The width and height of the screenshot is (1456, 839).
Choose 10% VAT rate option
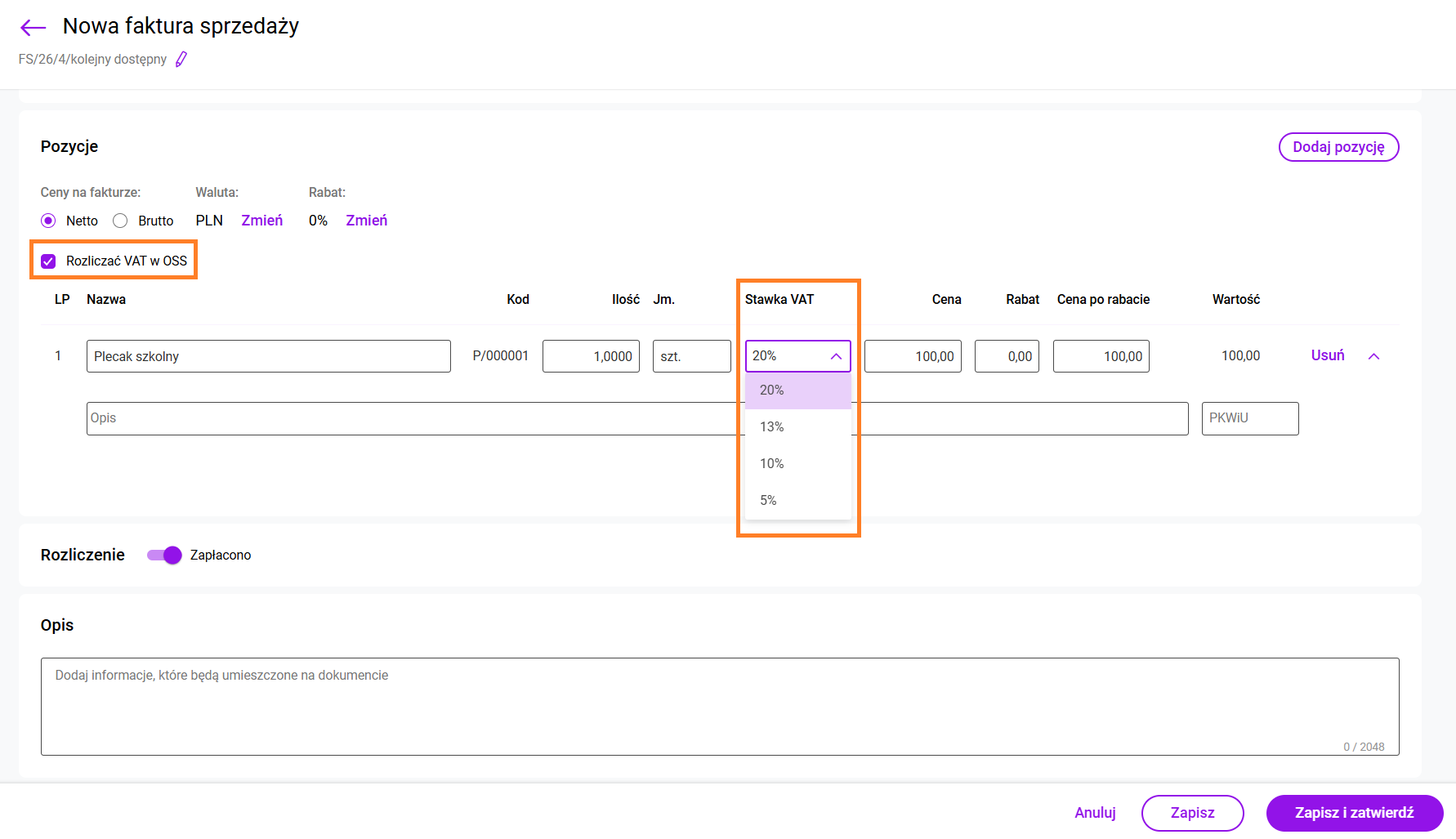click(772, 463)
